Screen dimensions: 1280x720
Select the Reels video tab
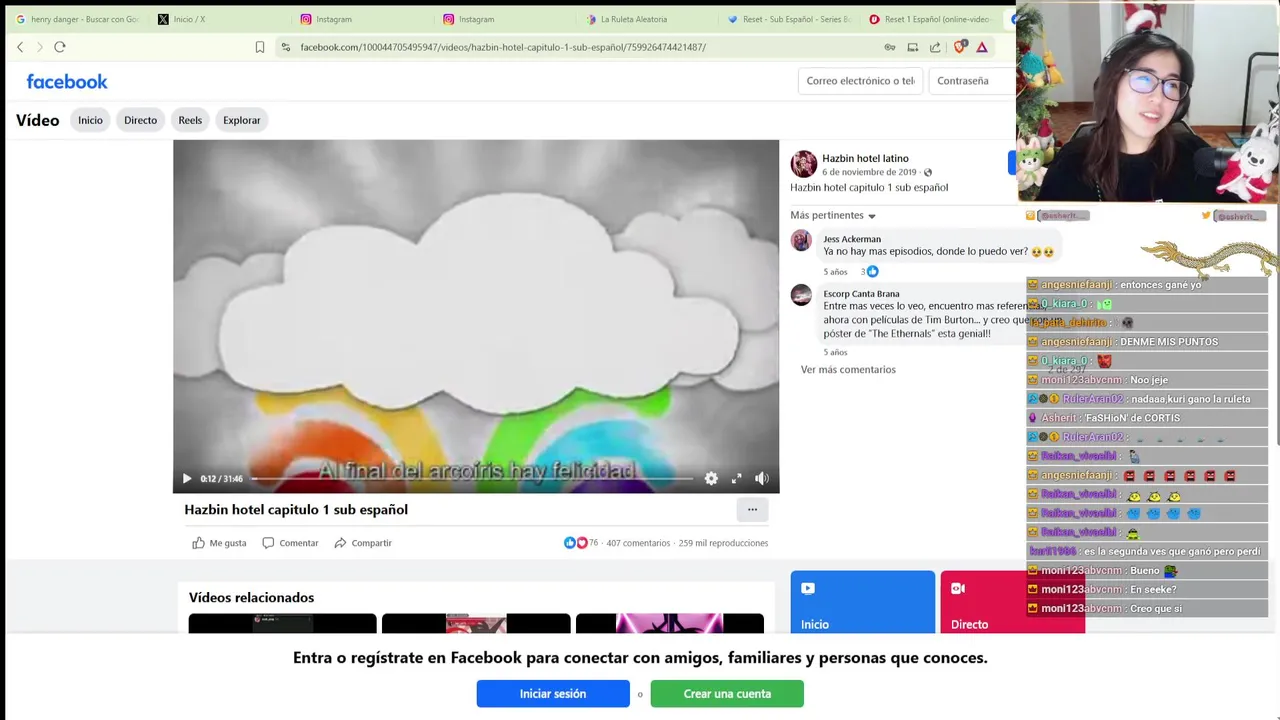pos(190,120)
